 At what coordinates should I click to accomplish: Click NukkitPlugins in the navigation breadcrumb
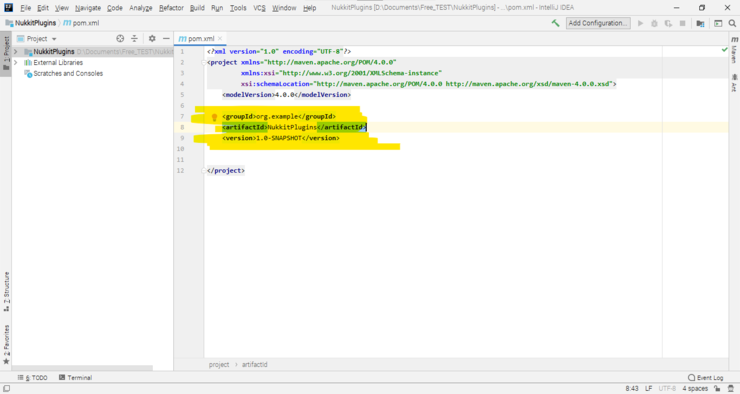point(35,23)
